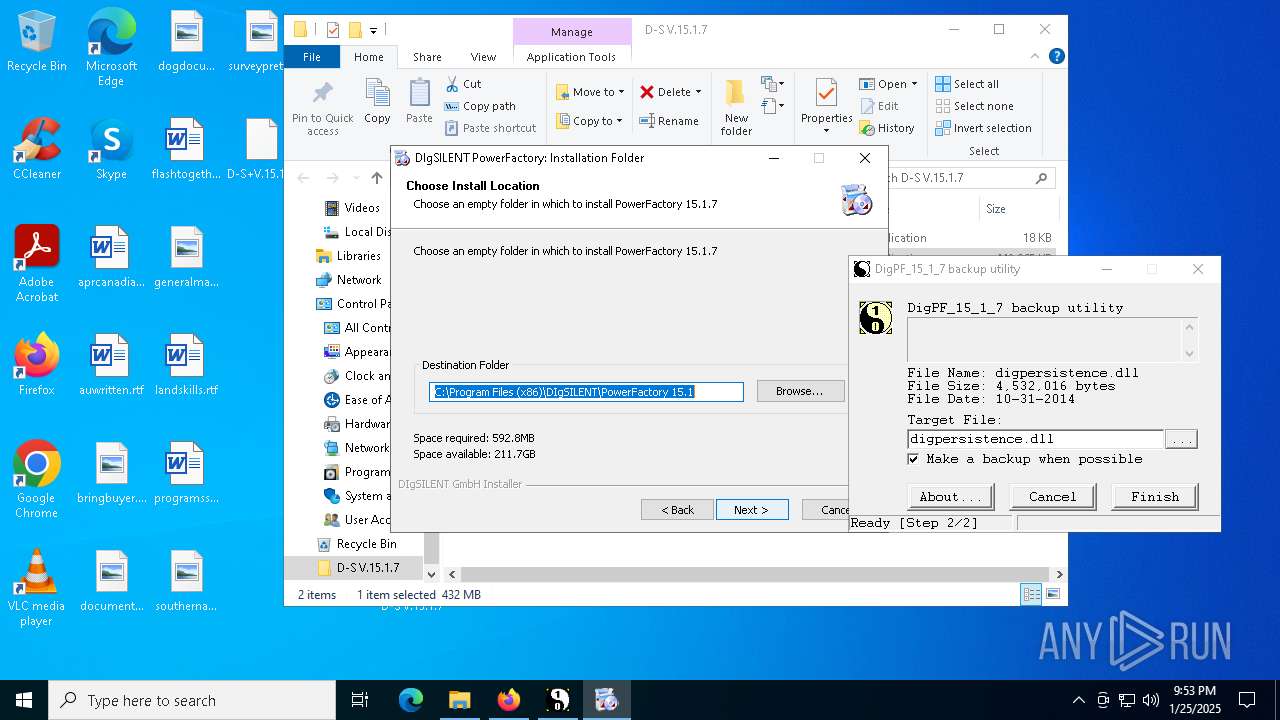Click navigation pane scroll down arrow
Viewport: 1280px width, 720px height.
tap(432, 574)
